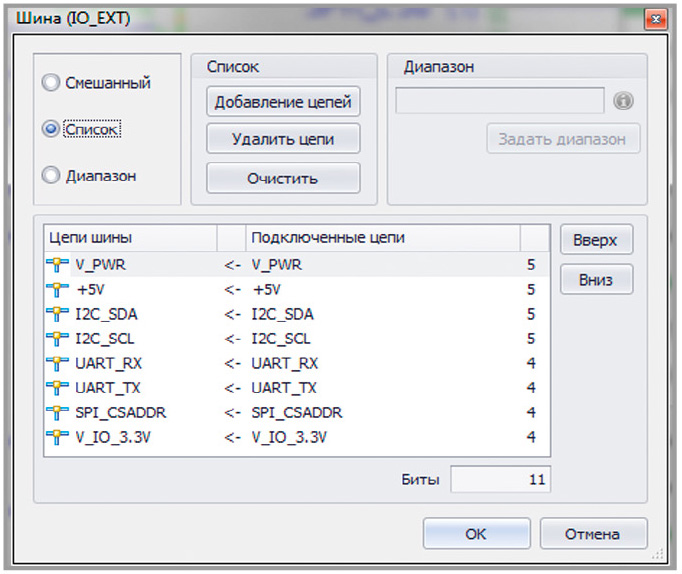Click the net icon beside V_PWR
This screenshot has width=682, height=574.
point(57,264)
